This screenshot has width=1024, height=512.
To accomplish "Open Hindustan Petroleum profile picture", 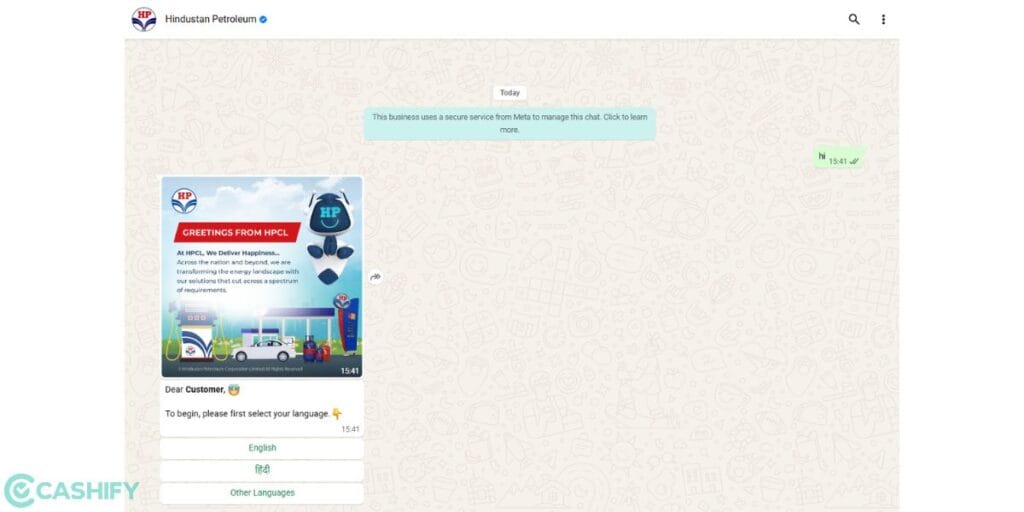I will click(144, 20).
